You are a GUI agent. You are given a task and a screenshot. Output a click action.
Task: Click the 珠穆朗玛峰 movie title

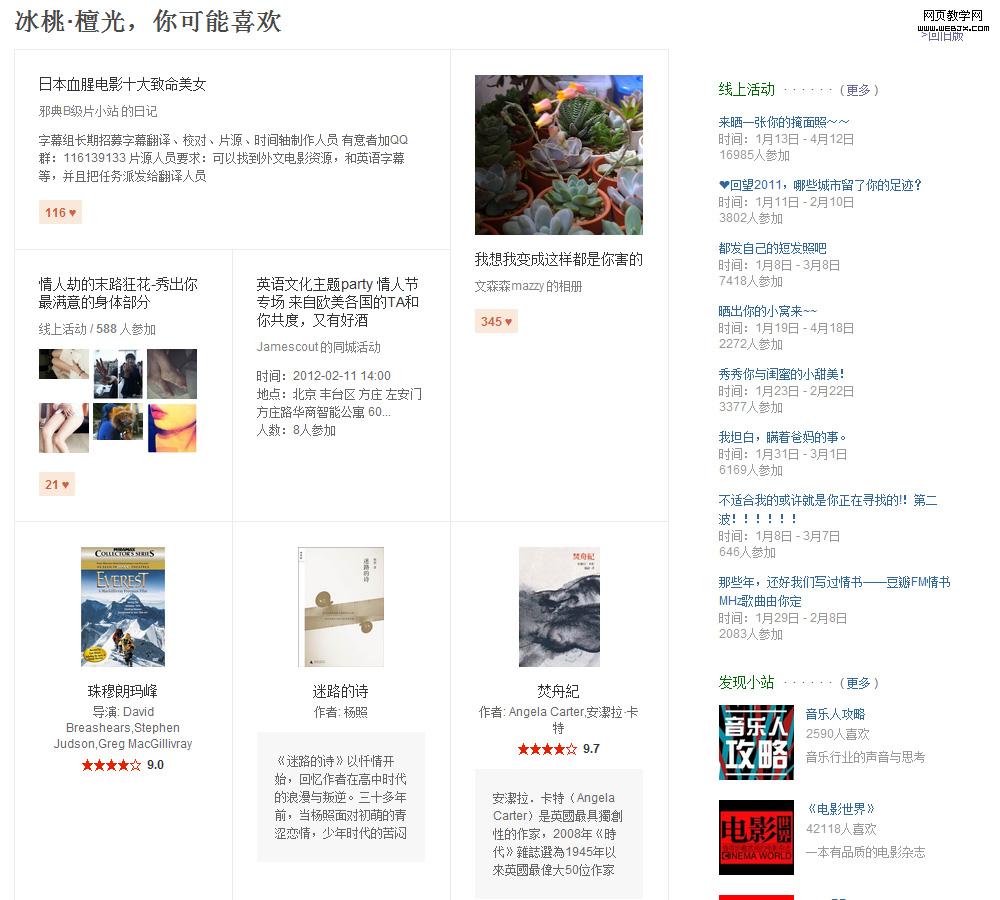point(123,691)
